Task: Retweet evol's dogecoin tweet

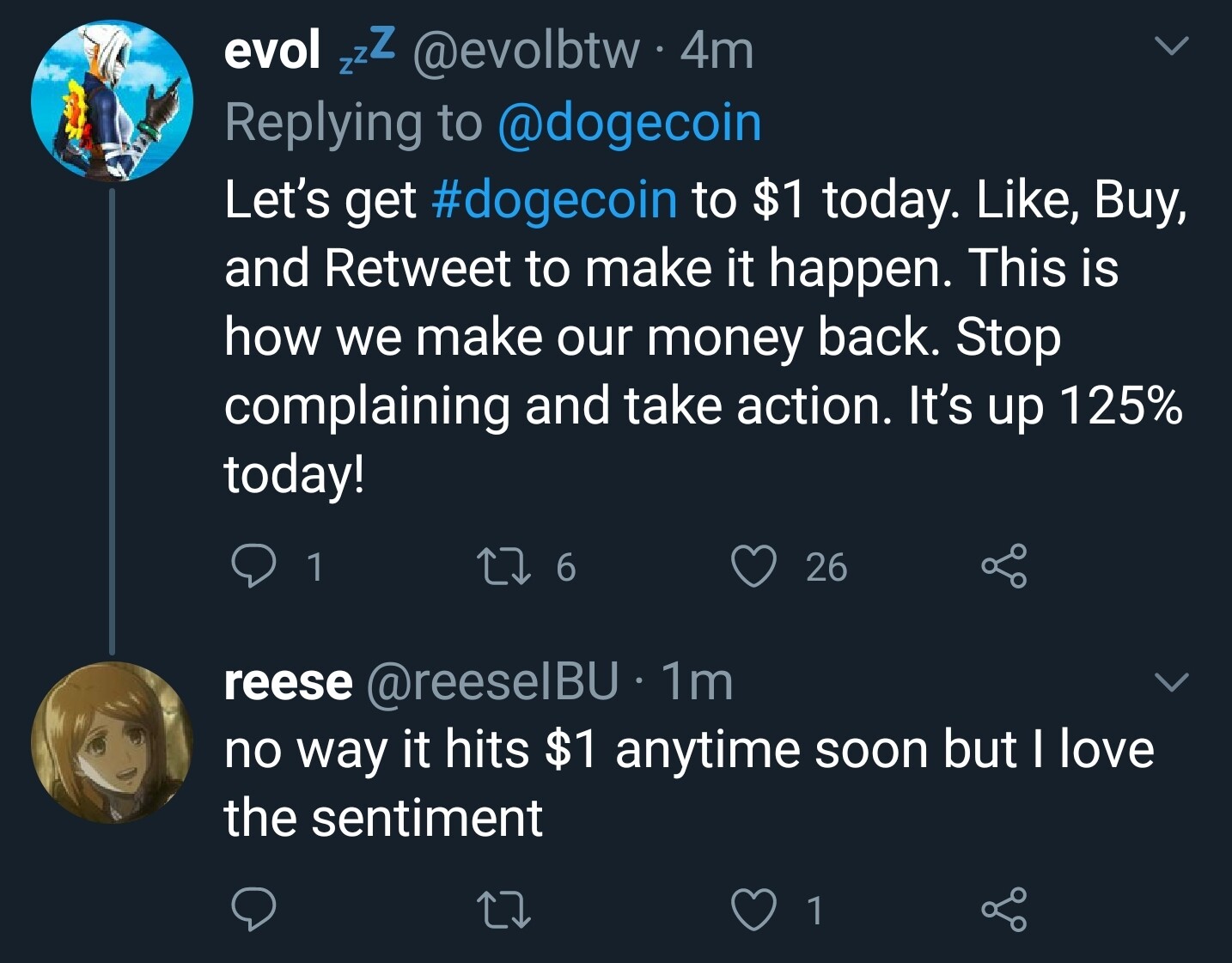Action: (x=504, y=567)
